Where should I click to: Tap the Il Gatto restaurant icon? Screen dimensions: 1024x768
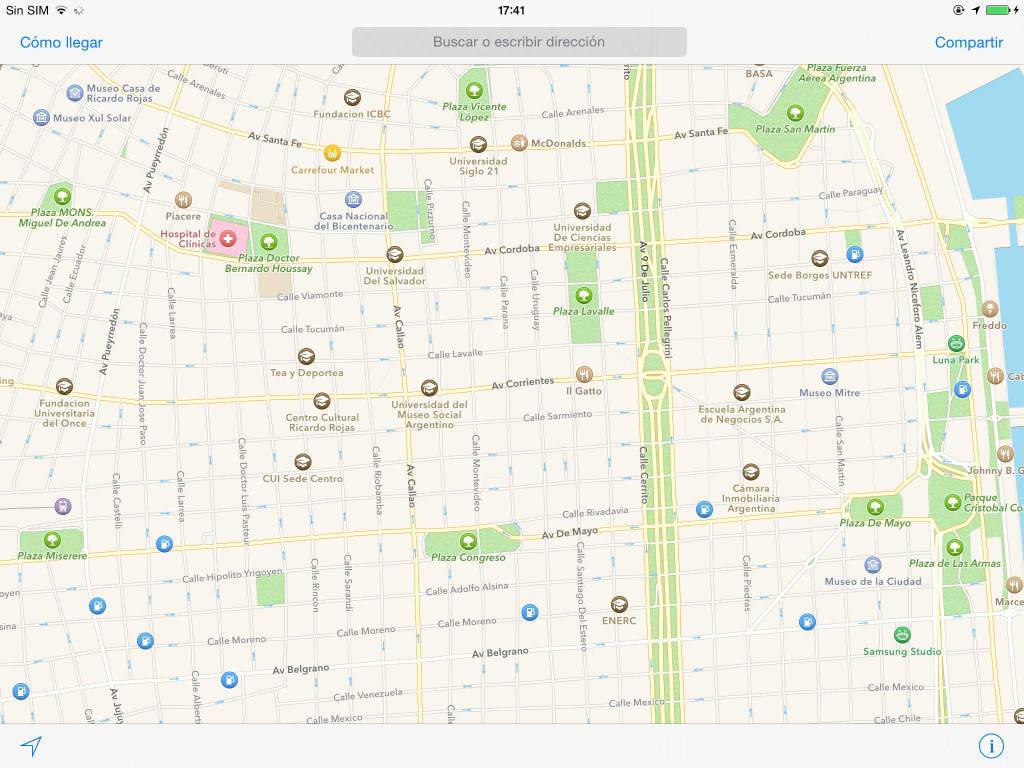[x=585, y=374]
